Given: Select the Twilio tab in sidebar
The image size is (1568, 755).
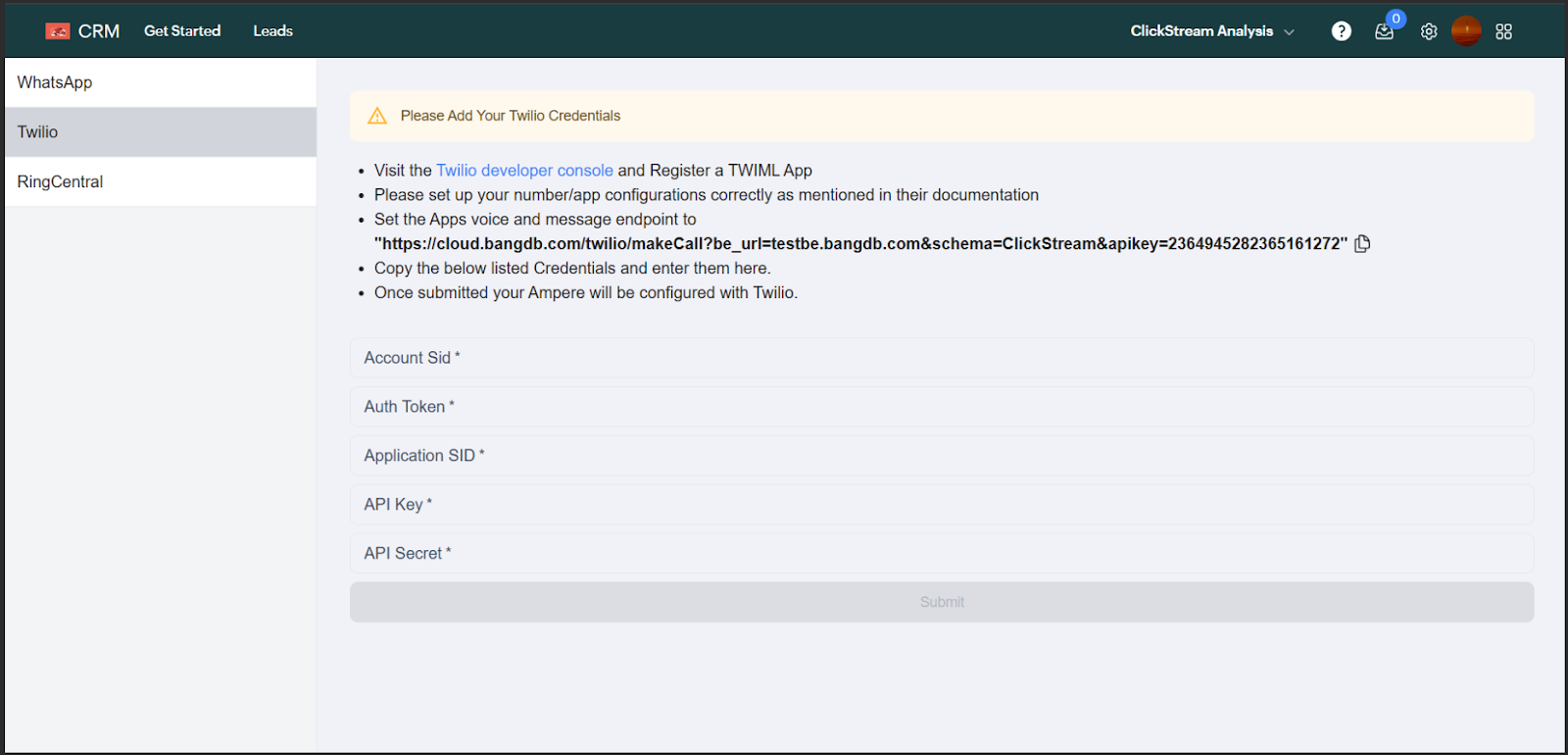Looking at the screenshot, I should (x=161, y=132).
